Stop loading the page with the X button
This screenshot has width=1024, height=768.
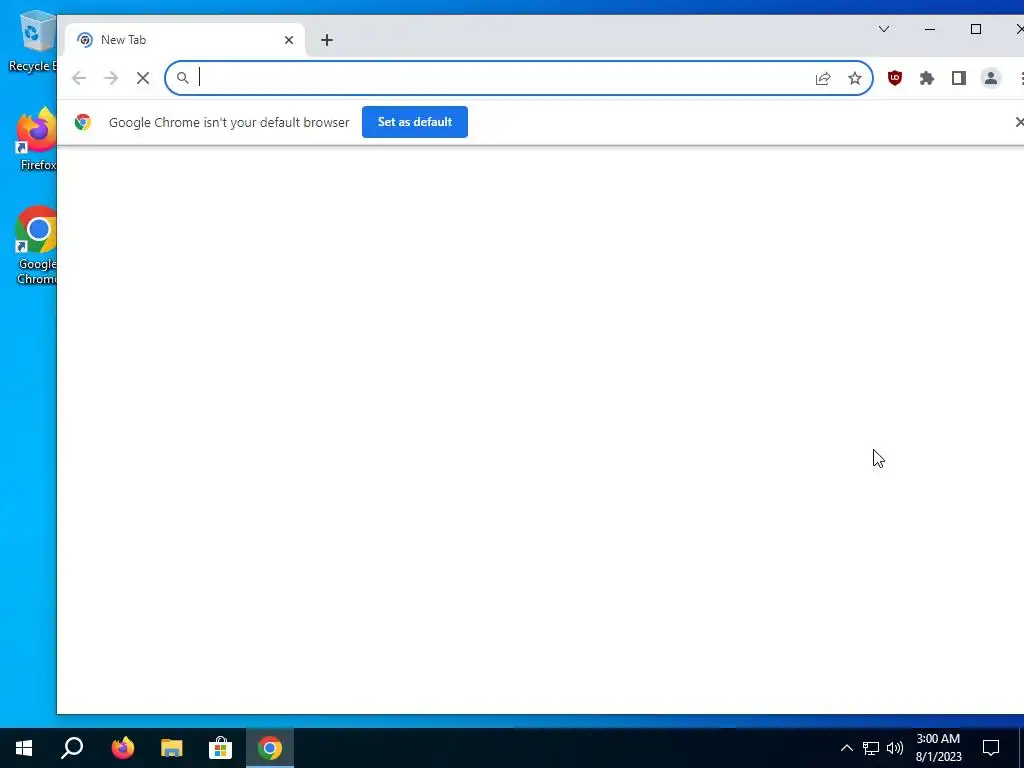point(143,78)
